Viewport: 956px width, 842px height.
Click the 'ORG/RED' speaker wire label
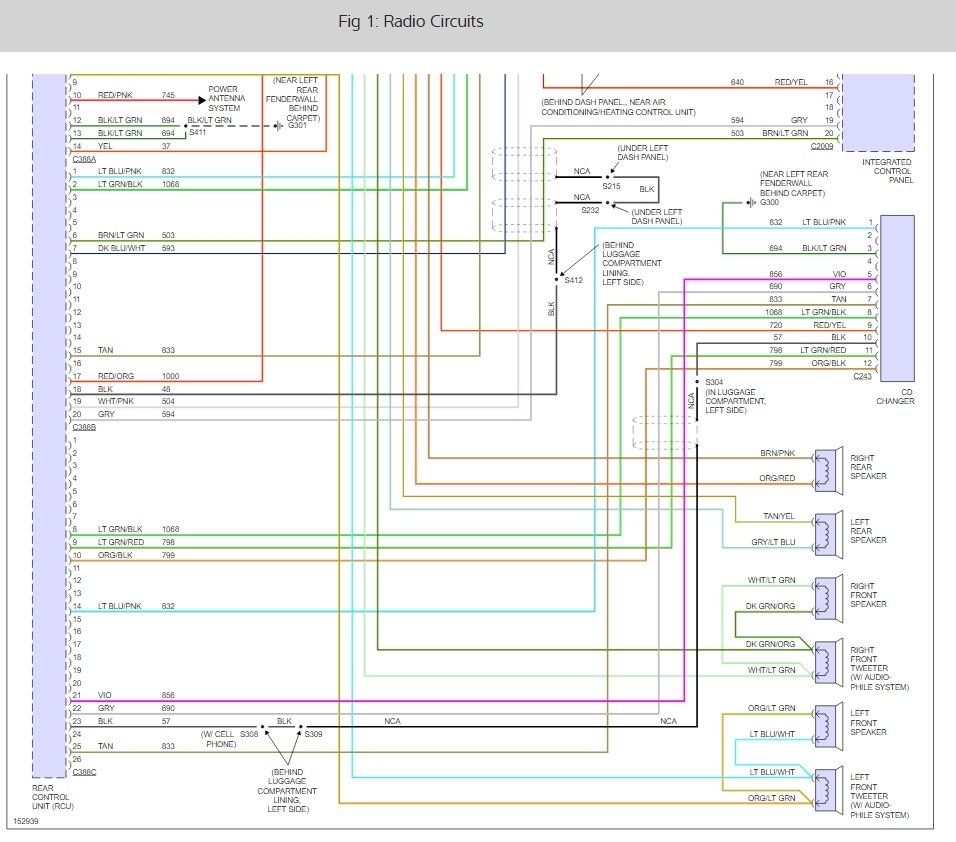click(x=777, y=478)
